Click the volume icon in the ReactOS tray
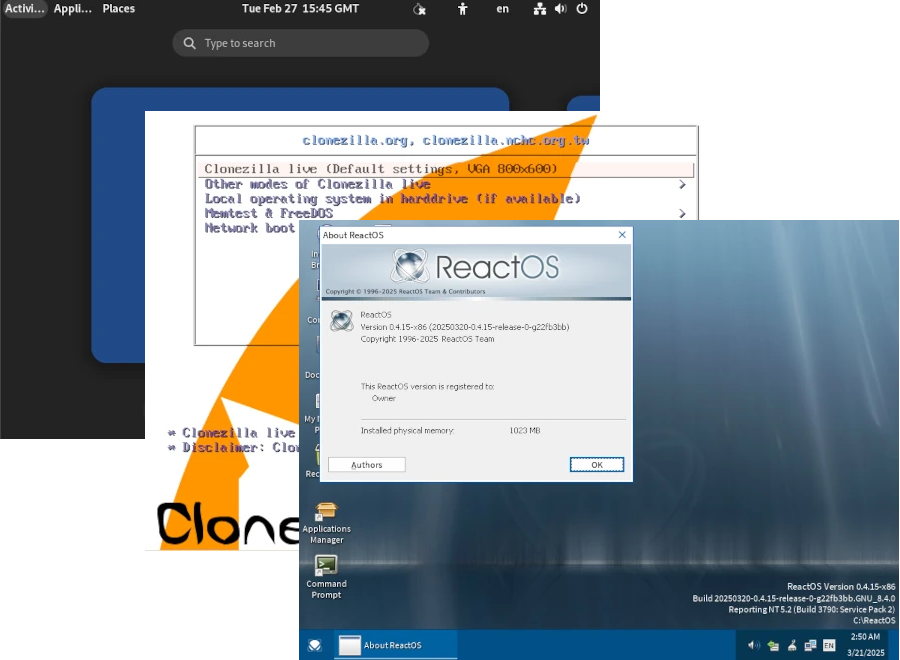Viewport: 900px width, 660px height. coord(754,646)
